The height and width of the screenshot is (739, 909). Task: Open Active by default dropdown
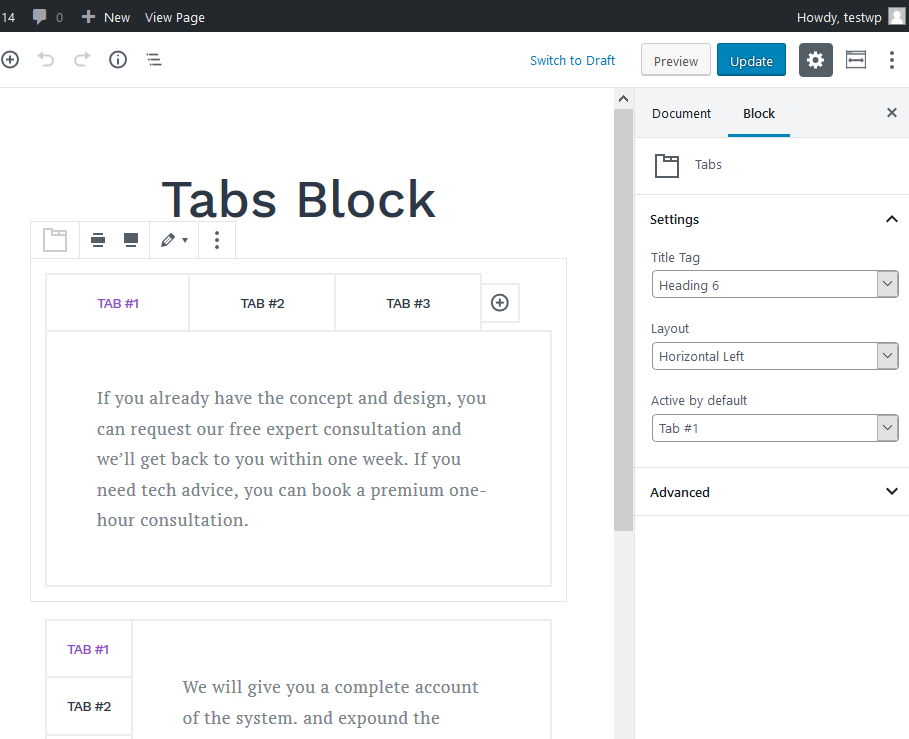775,428
